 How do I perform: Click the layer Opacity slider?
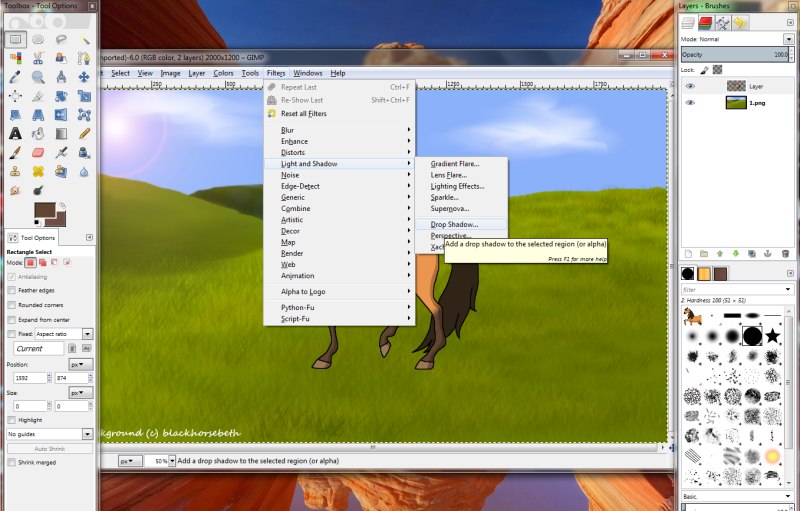[x=735, y=55]
